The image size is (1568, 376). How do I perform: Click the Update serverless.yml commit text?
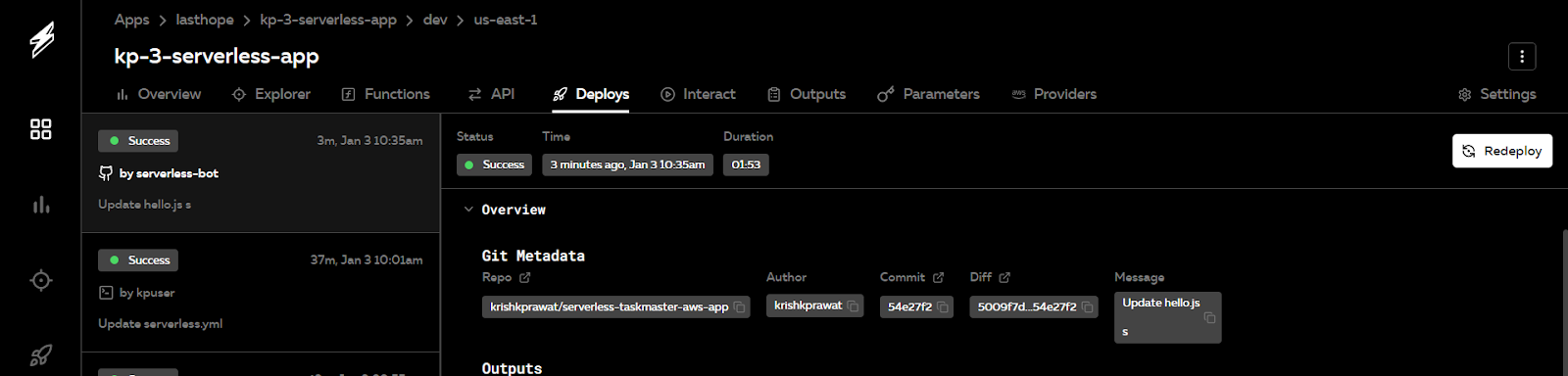point(160,324)
